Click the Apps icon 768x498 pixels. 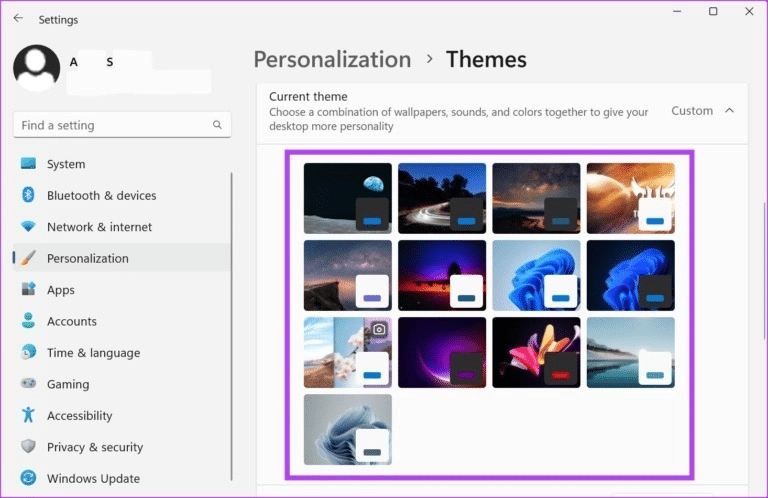(x=28, y=289)
